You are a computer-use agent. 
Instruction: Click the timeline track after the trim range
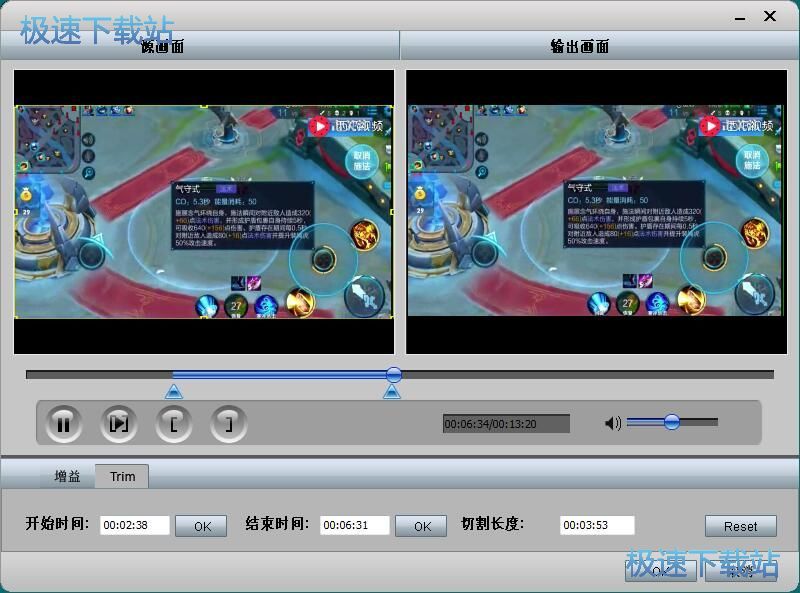pyautogui.click(x=588, y=375)
